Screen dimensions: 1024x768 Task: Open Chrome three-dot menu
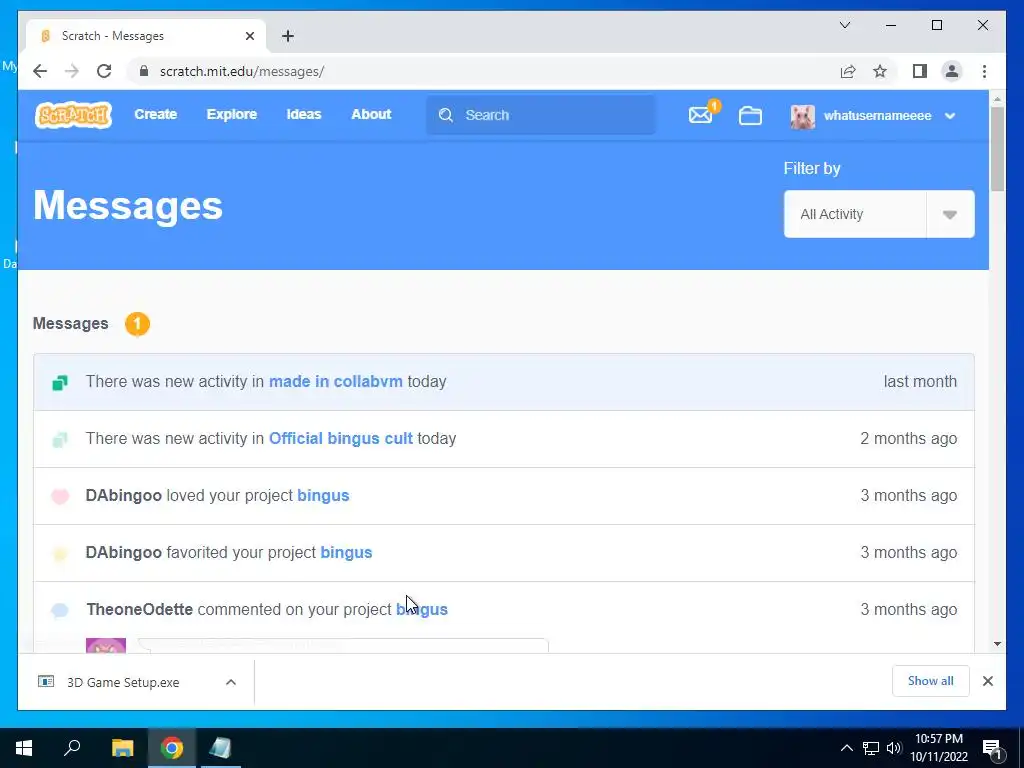coord(984,71)
